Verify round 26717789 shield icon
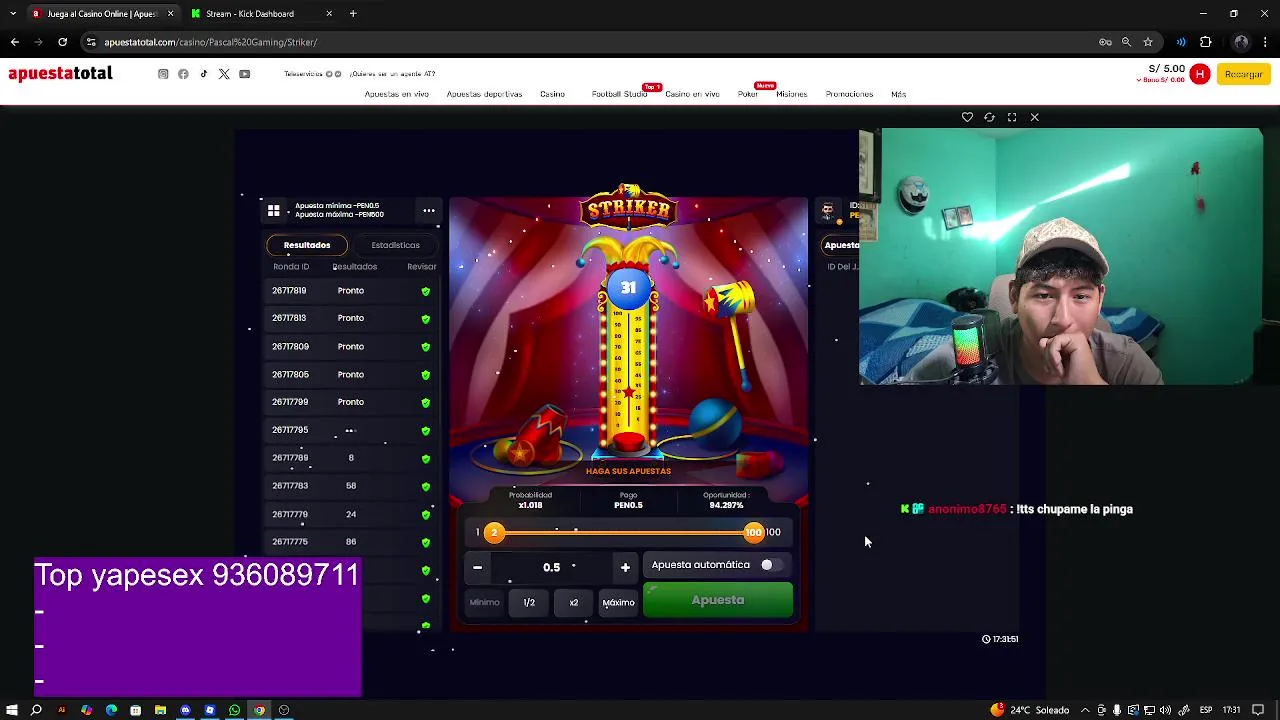The image size is (1280, 720). click(x=426, y=459)
